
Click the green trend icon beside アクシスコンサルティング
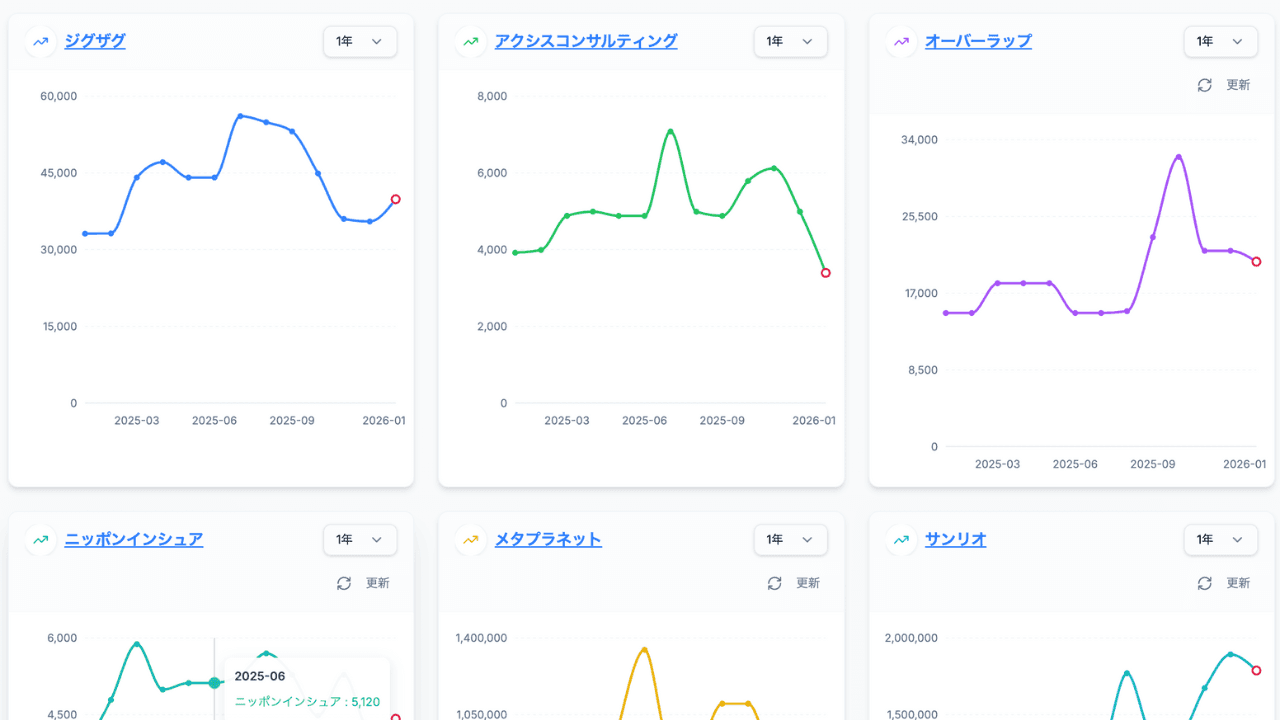coord(471,42)
